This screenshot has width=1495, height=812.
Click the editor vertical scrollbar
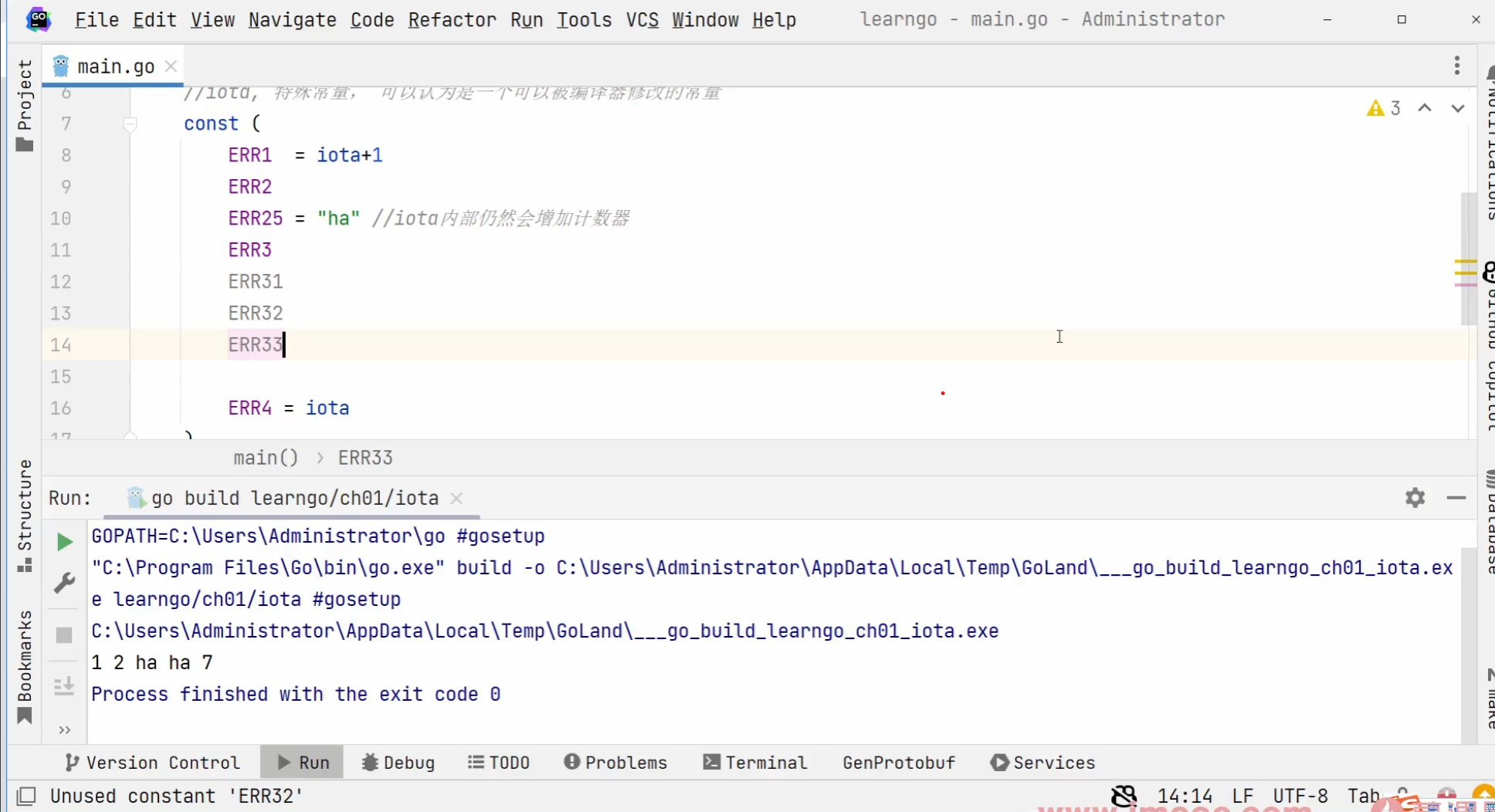point(1467,255)
